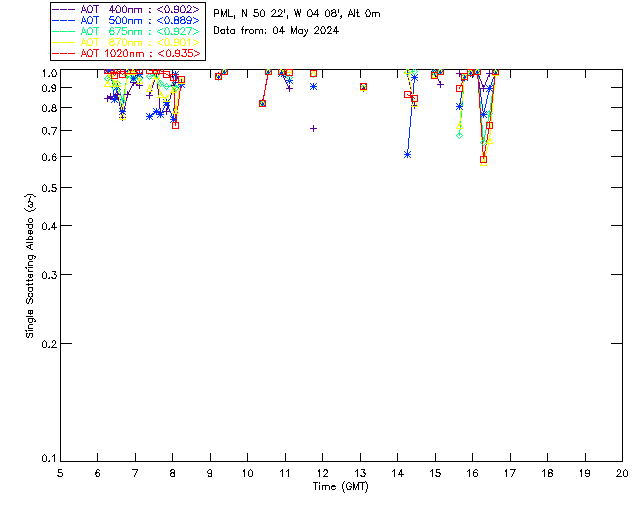The image size is (640, 512).
Task: Click the green diamond marker near 0.68 at 15.6h
Action: [x=460, y=135]
